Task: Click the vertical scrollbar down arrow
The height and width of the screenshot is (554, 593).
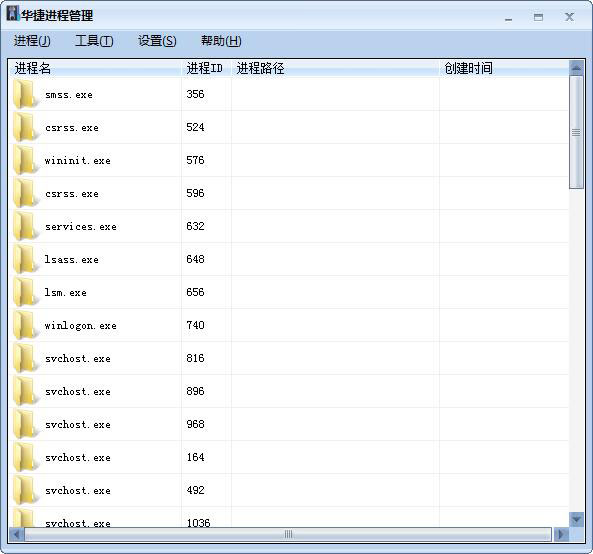Action: [576, 520]
